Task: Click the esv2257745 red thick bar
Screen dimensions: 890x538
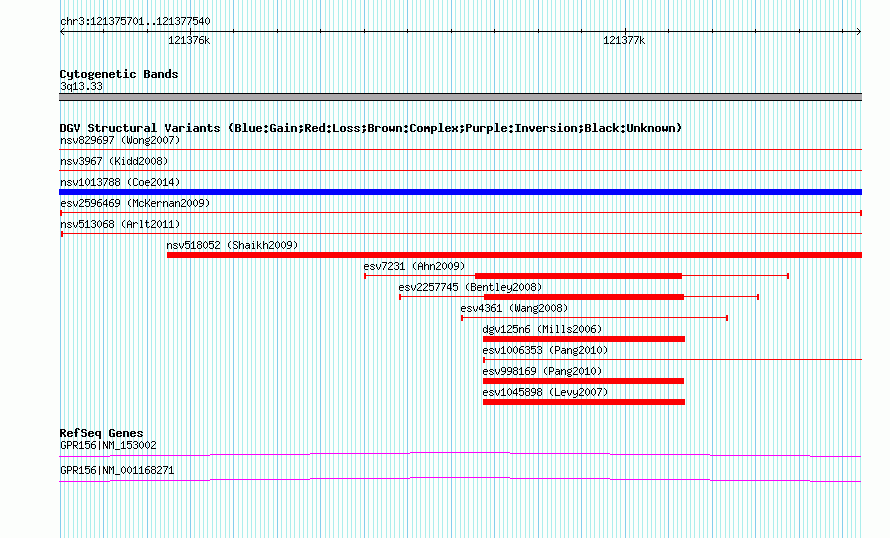Action: click(x=584, y=297)
